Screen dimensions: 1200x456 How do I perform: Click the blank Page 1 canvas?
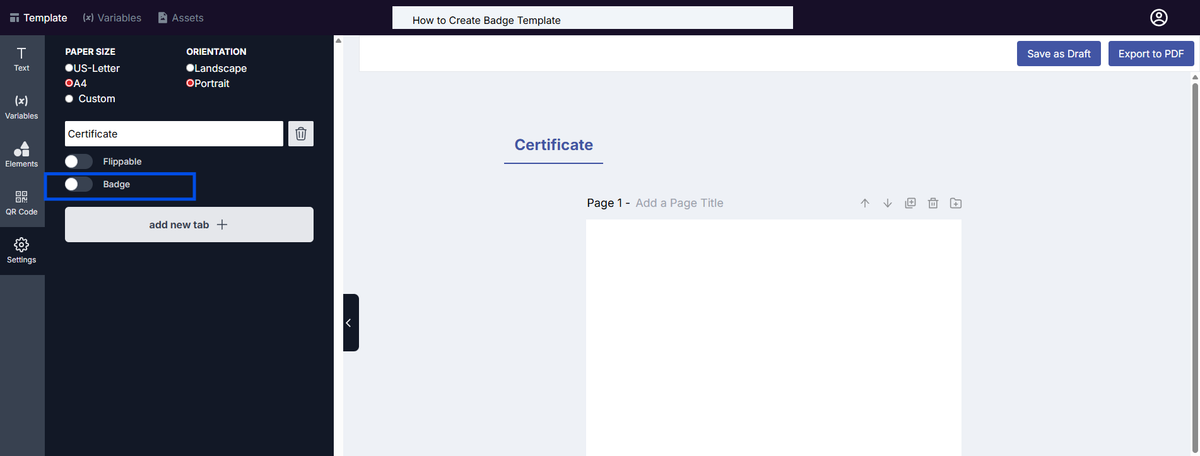[773, 338]
